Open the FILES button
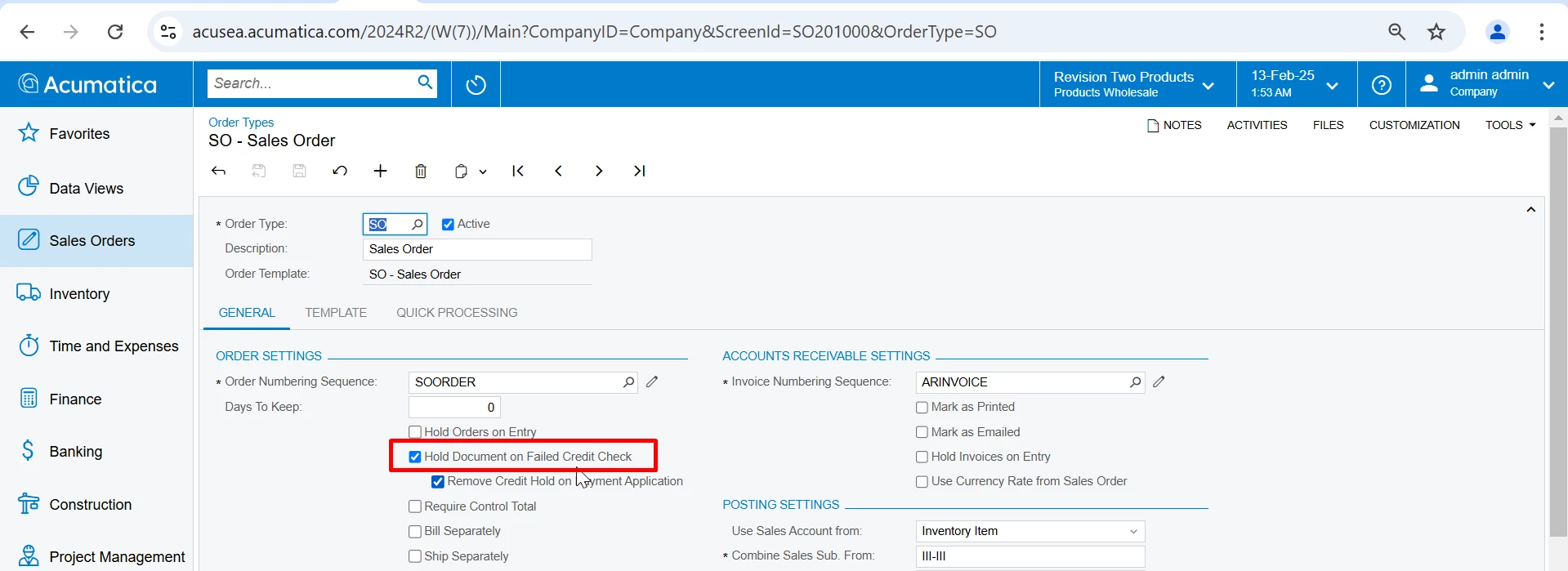 [1328, 125]
